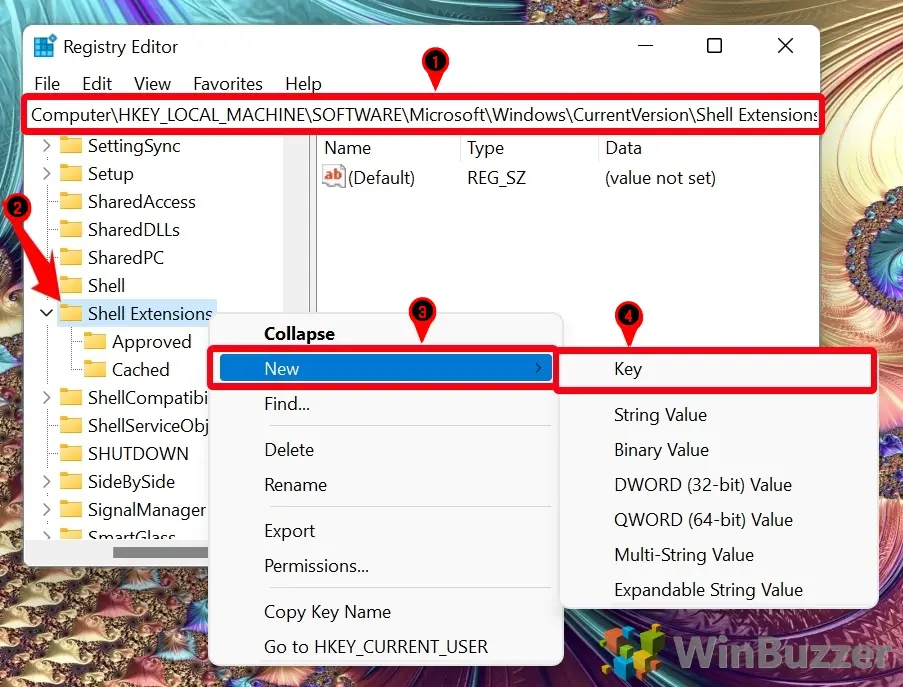Screen dimensions: 903x687
Task: Click the (Default) string value icon
Action: point(333,176)
